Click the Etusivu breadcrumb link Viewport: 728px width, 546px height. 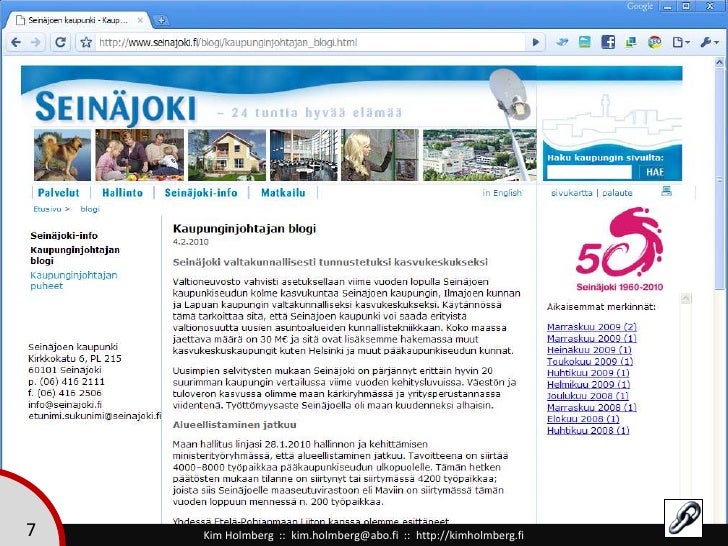tap(47, 209)
